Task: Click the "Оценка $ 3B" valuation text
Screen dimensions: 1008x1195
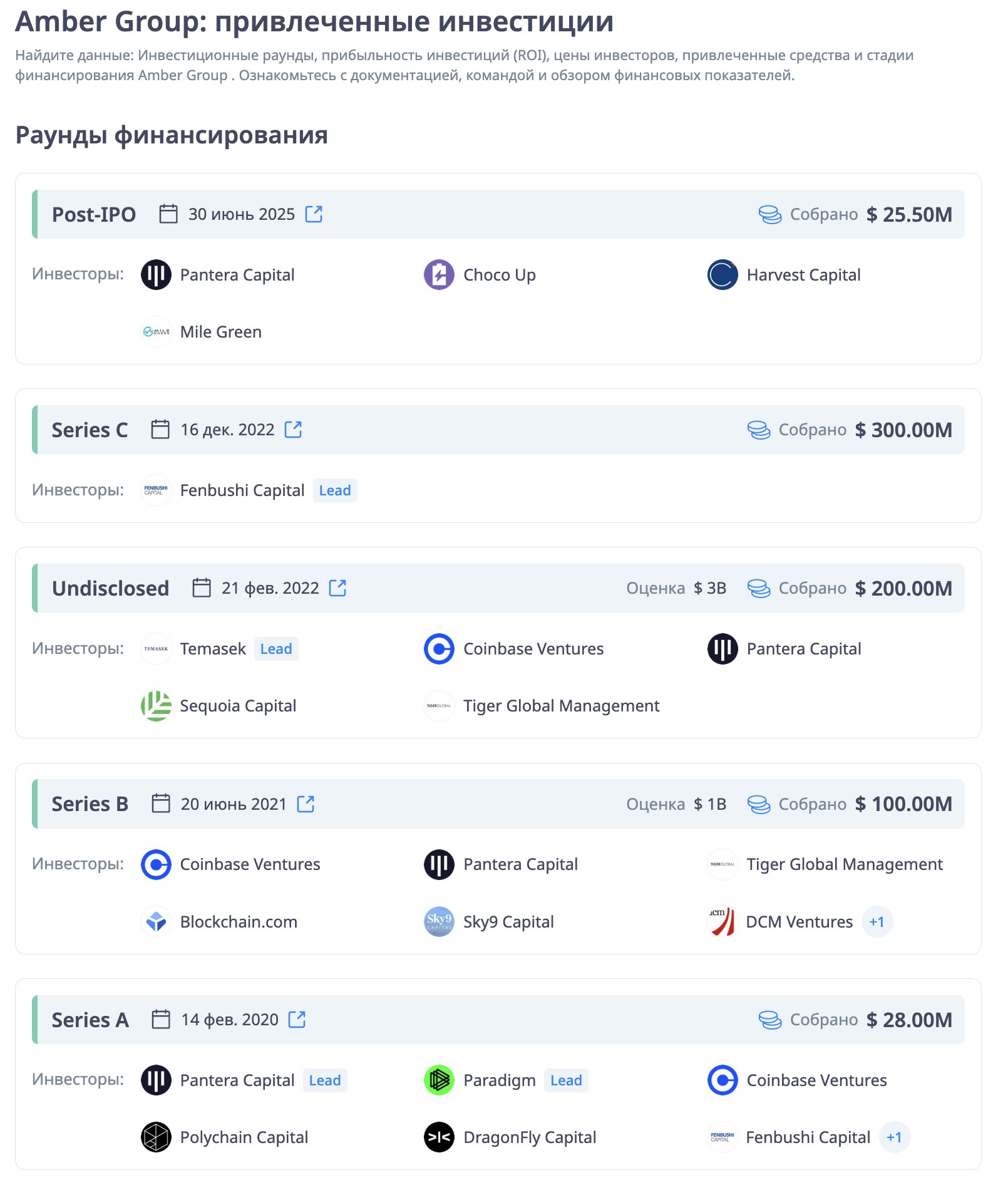Action: [x=676, y=588]
